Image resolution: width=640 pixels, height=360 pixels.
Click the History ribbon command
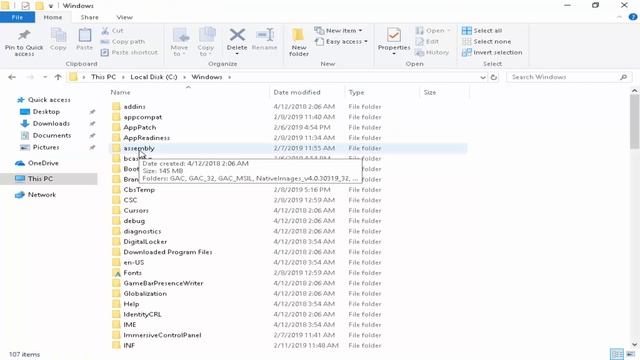(x=432, y=53)
